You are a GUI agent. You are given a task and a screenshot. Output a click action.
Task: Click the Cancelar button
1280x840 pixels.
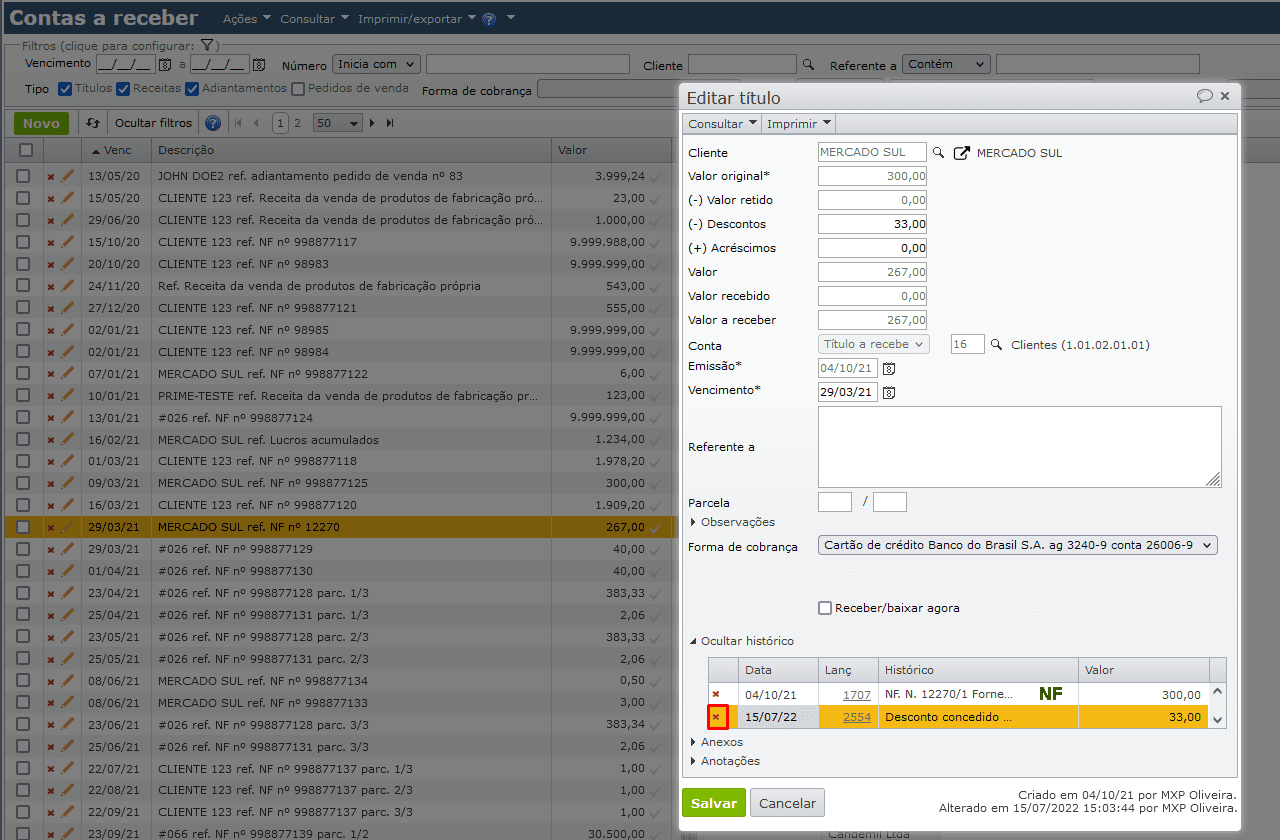point(788,803)
